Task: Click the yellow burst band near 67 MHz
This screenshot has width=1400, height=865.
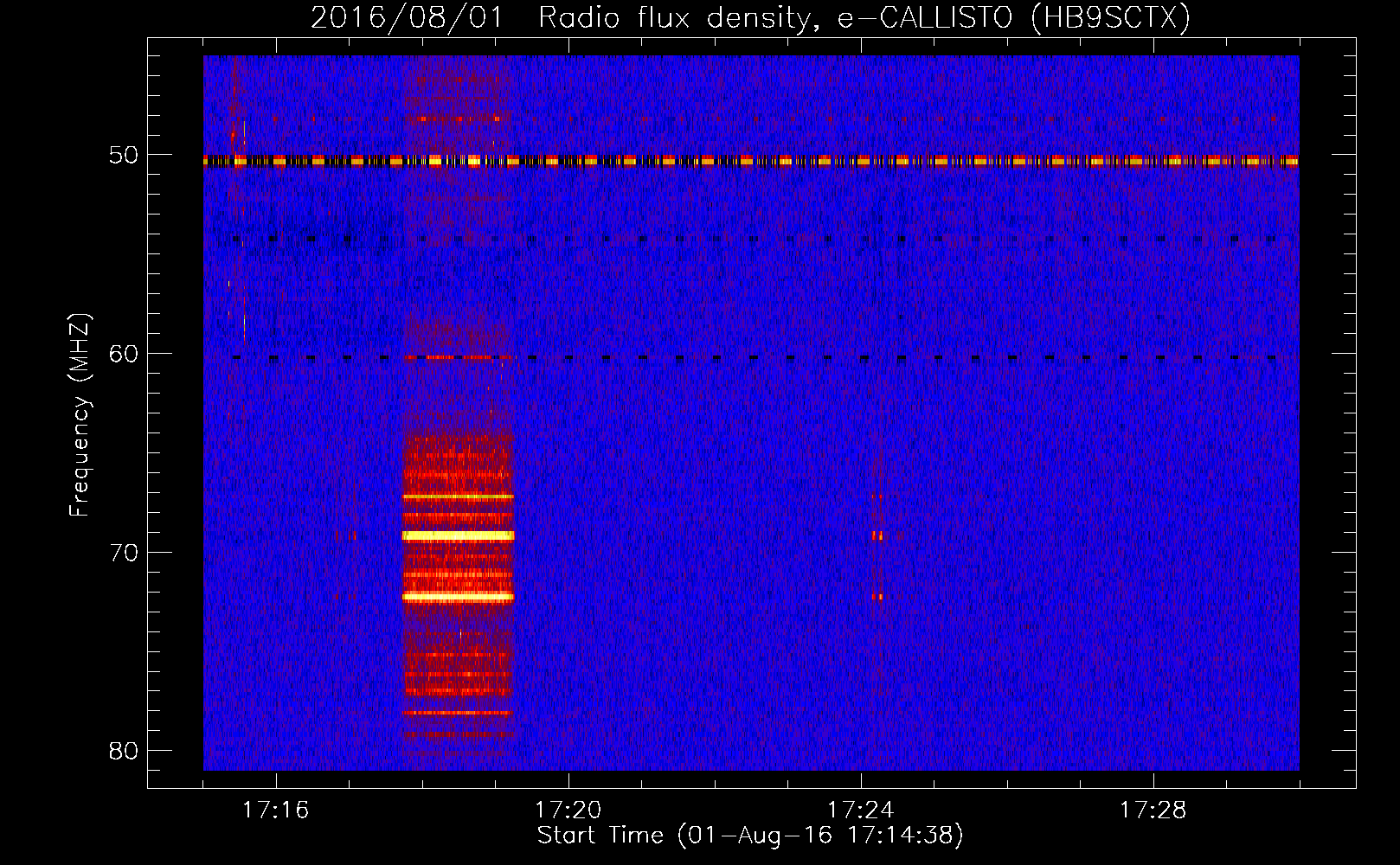Action: tap(459, 497)
